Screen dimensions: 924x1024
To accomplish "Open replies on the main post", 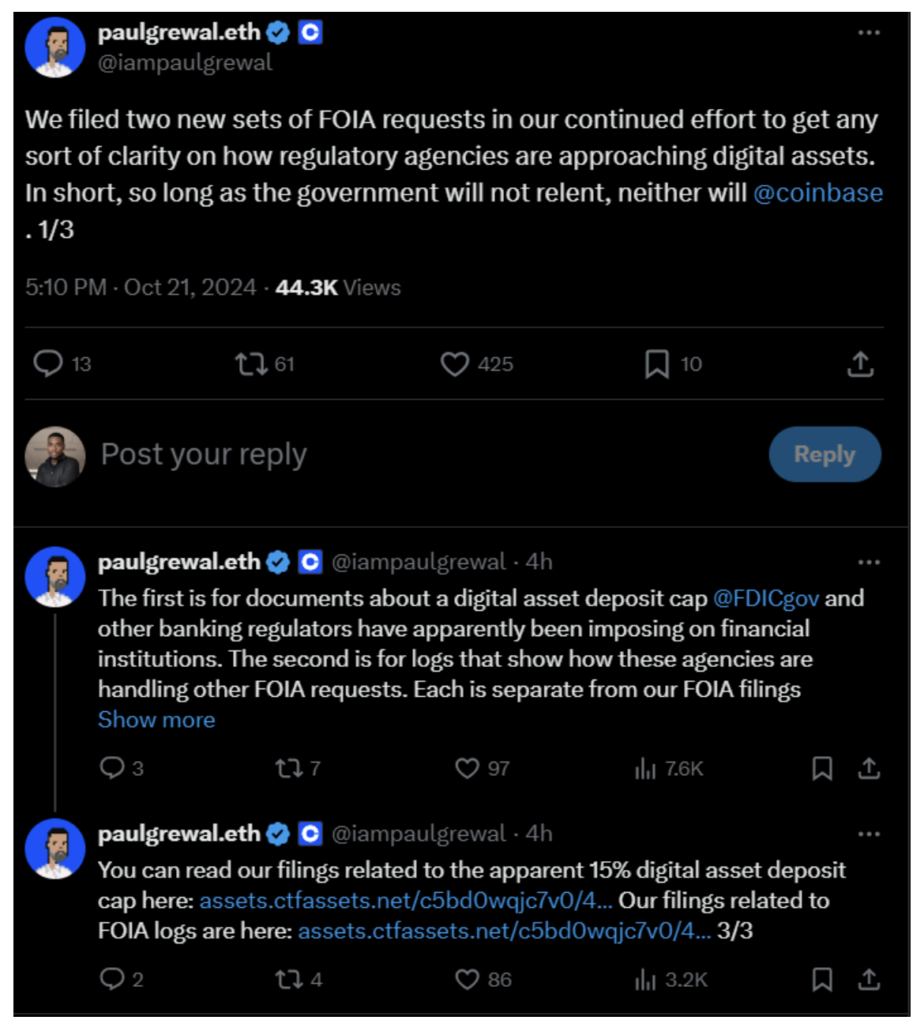I will tap(48, 365).
